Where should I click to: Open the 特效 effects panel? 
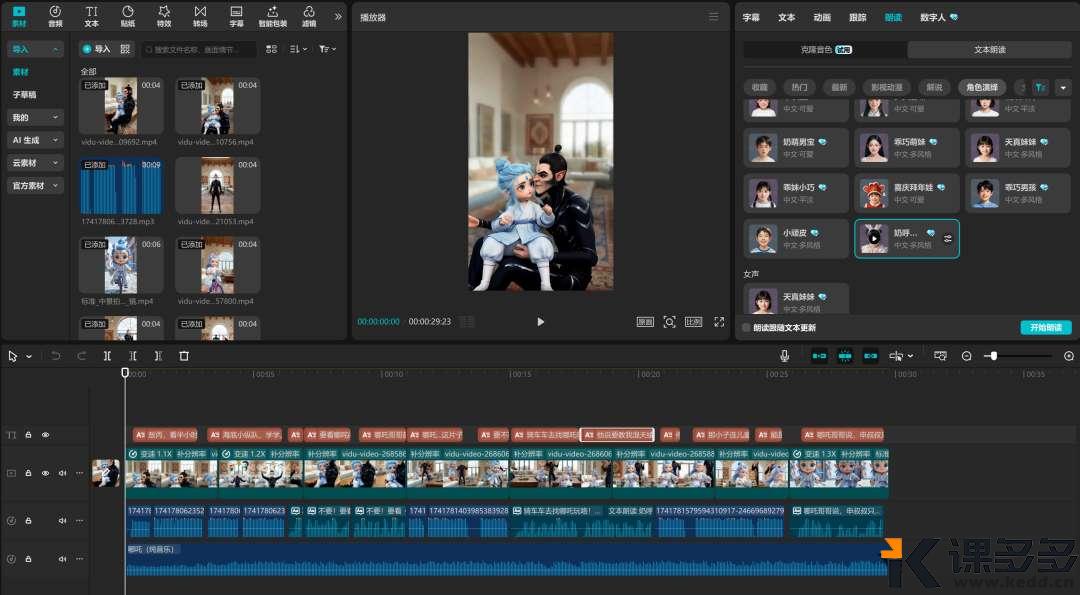coord(164,16)
